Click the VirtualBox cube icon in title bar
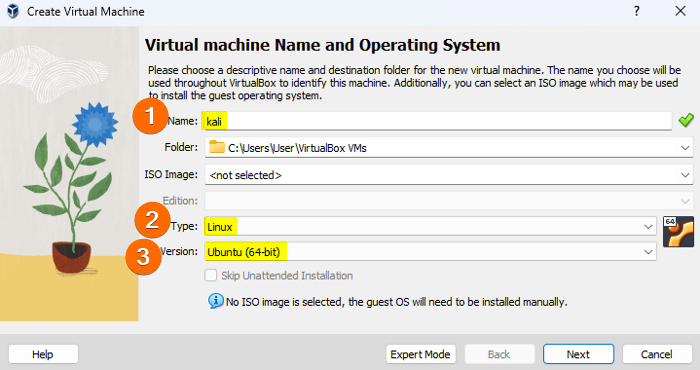 click(x=13, y=11)
